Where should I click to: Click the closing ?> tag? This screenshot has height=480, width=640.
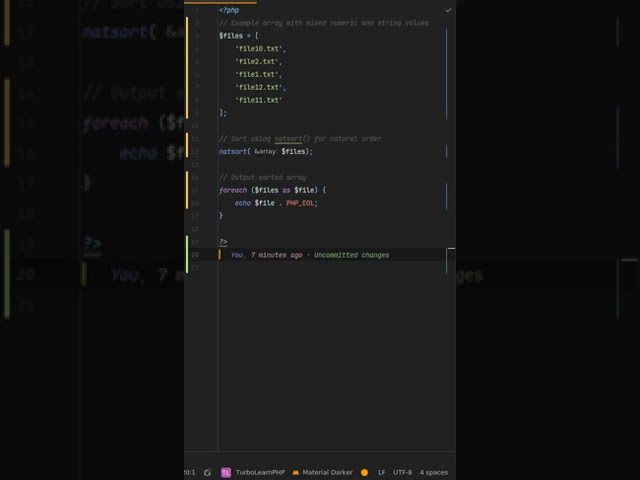tap(223, 242)
